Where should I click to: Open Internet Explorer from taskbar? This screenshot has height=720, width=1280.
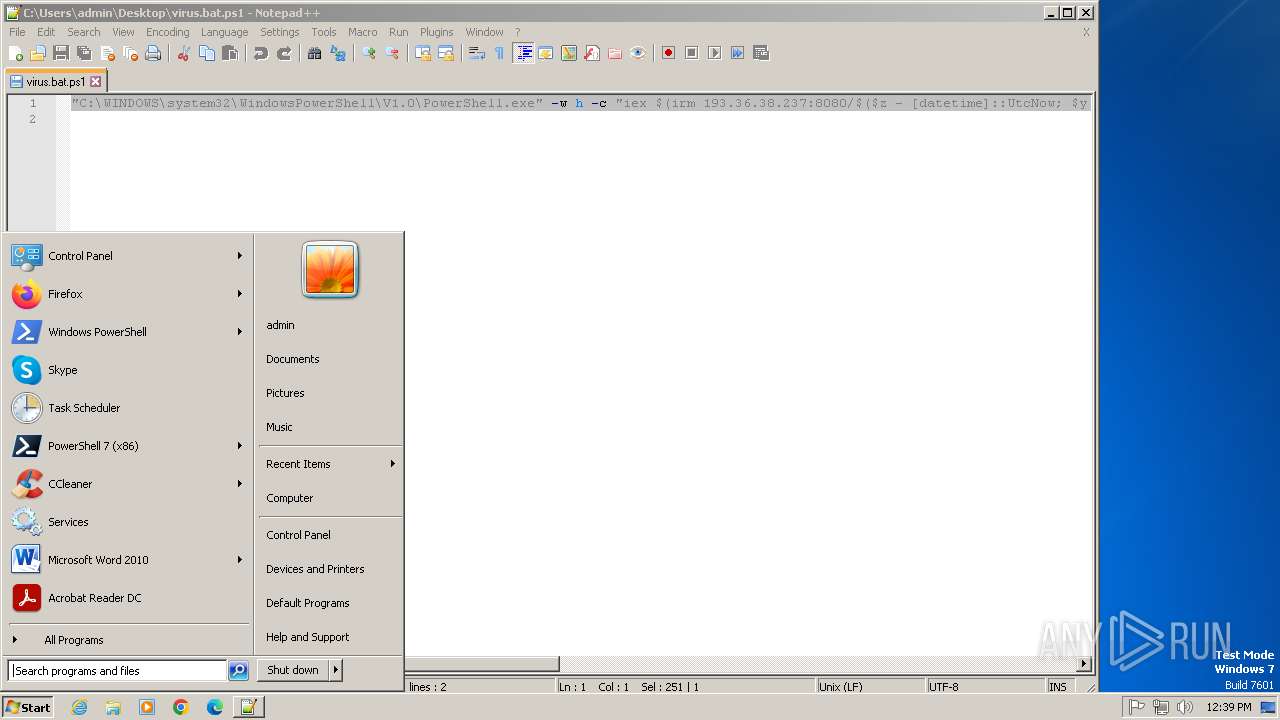tap(79, 707)
